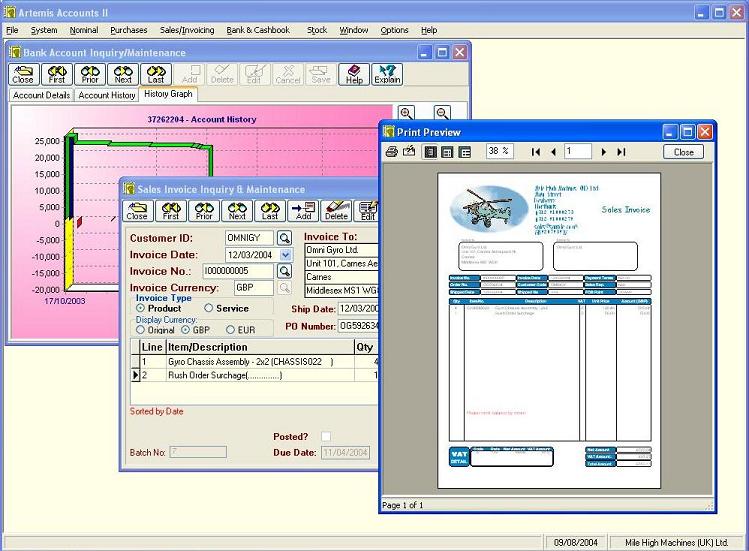Go to next page in Print Preview

(603, 152)
